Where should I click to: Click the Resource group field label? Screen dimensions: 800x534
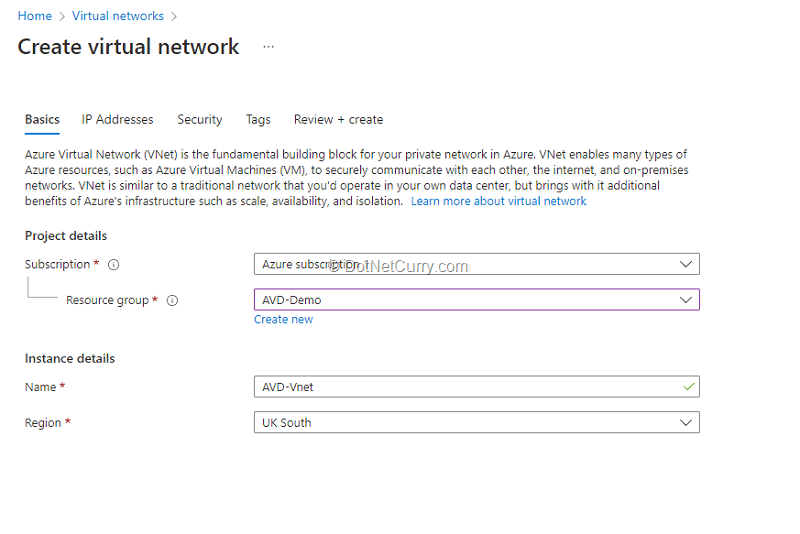click(x=107, y=300)
